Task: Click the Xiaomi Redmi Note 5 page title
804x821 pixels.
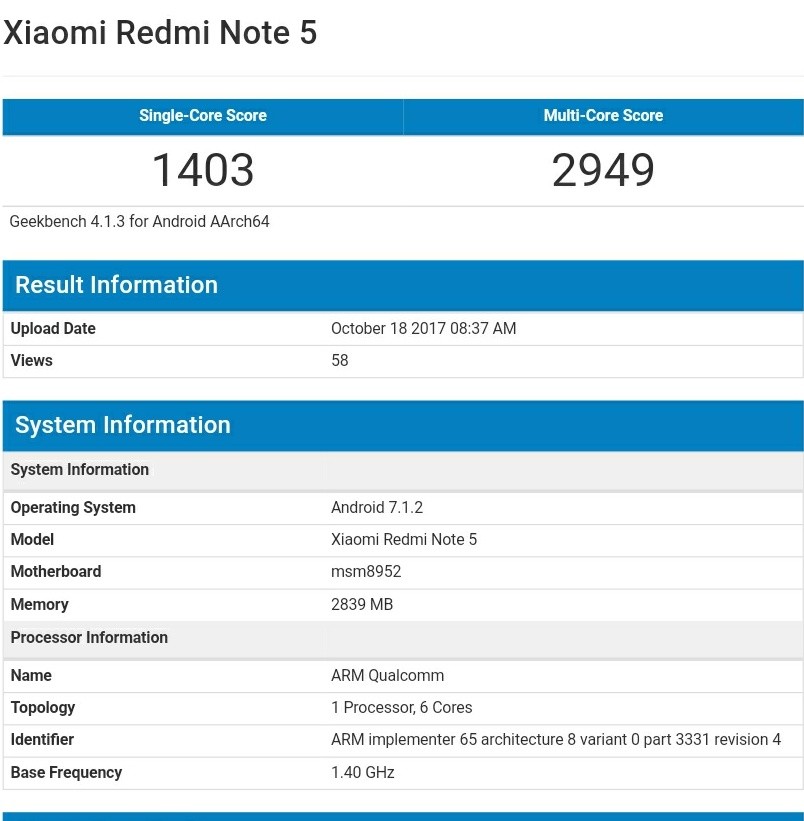Action: click(160, 32)
